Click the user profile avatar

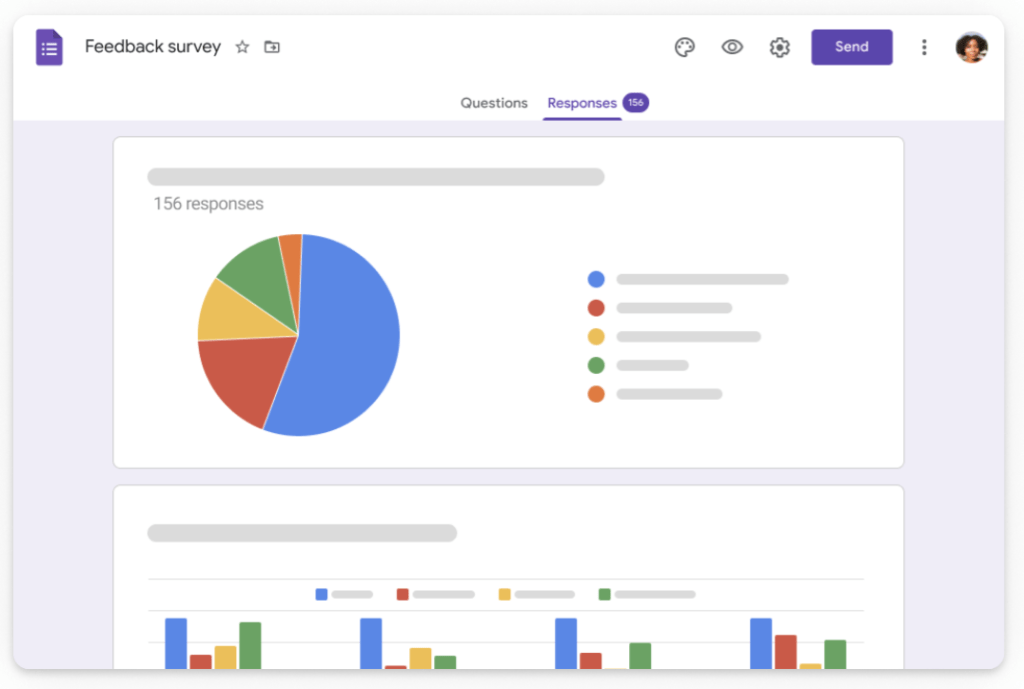(971, 47)
